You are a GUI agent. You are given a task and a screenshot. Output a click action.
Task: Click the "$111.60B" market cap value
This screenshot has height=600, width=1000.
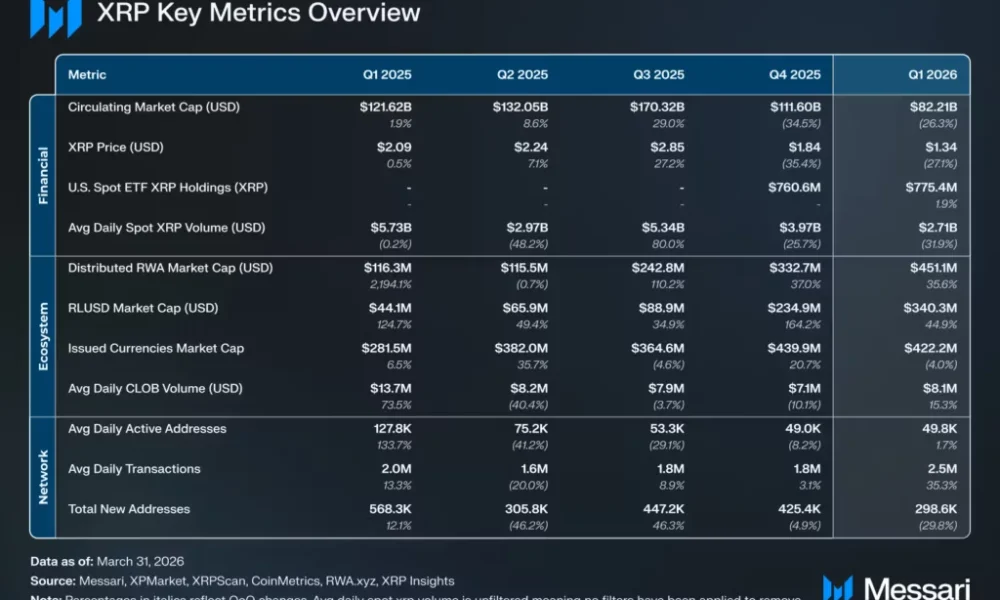point(795,107)
